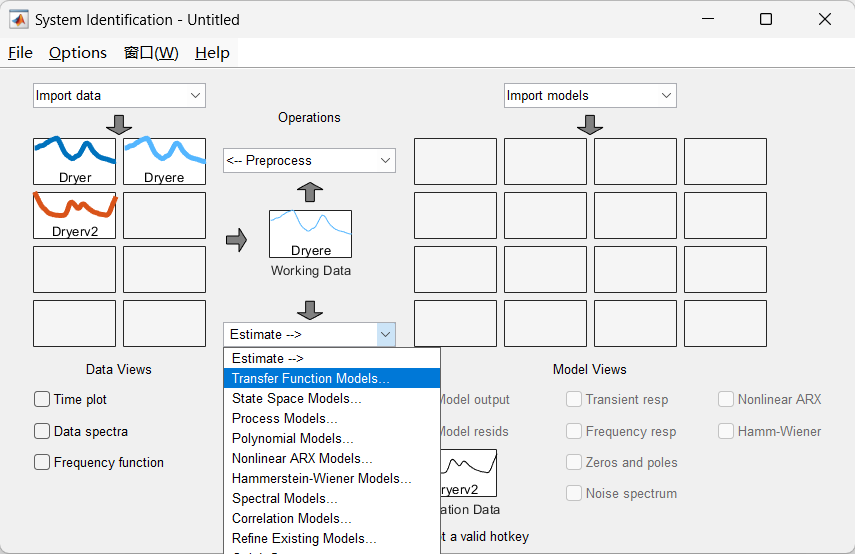Open the Import models dropdown
Screen dimensions: 855x554
[x=590, y=95]
